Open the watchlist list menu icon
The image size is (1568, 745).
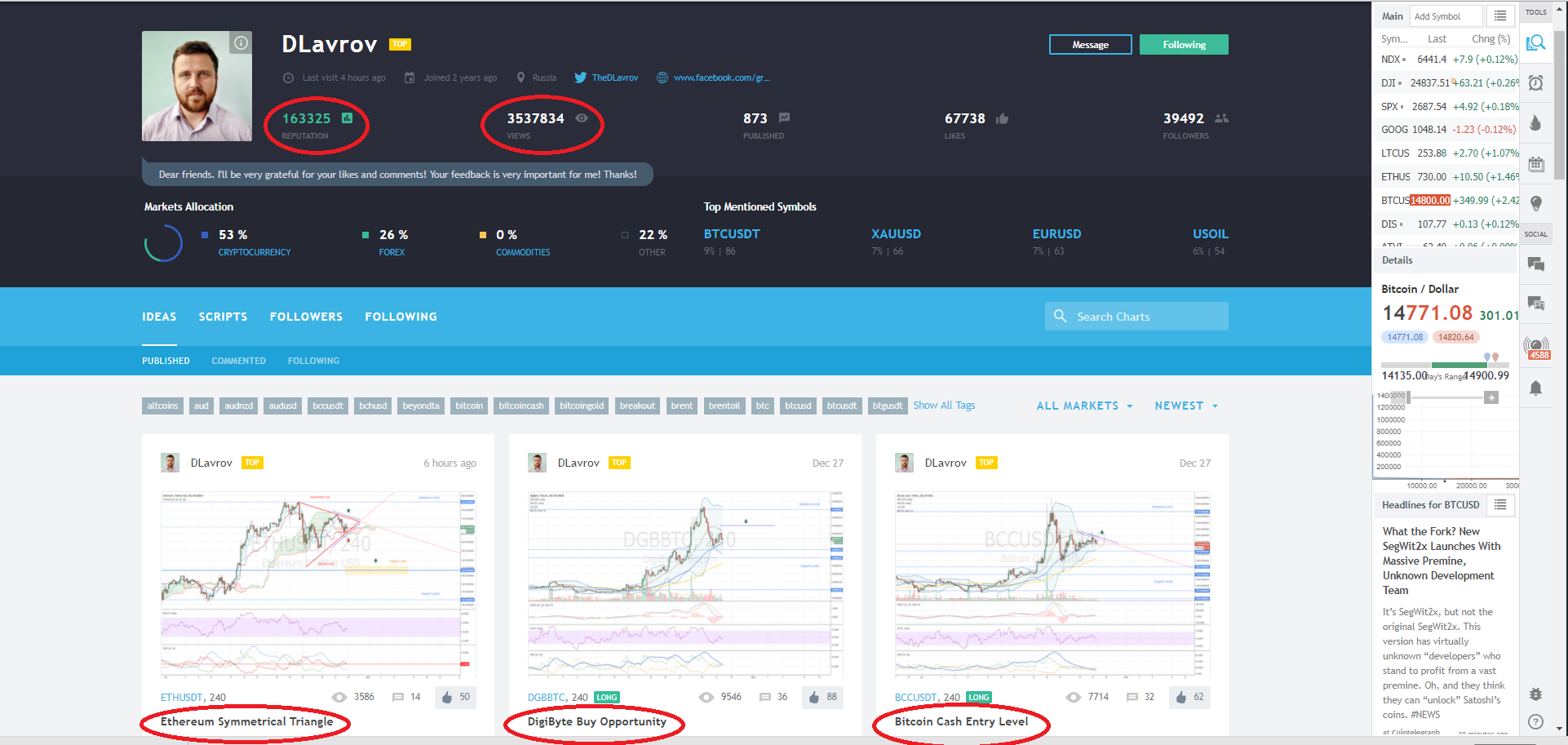tap(1500, 16)
